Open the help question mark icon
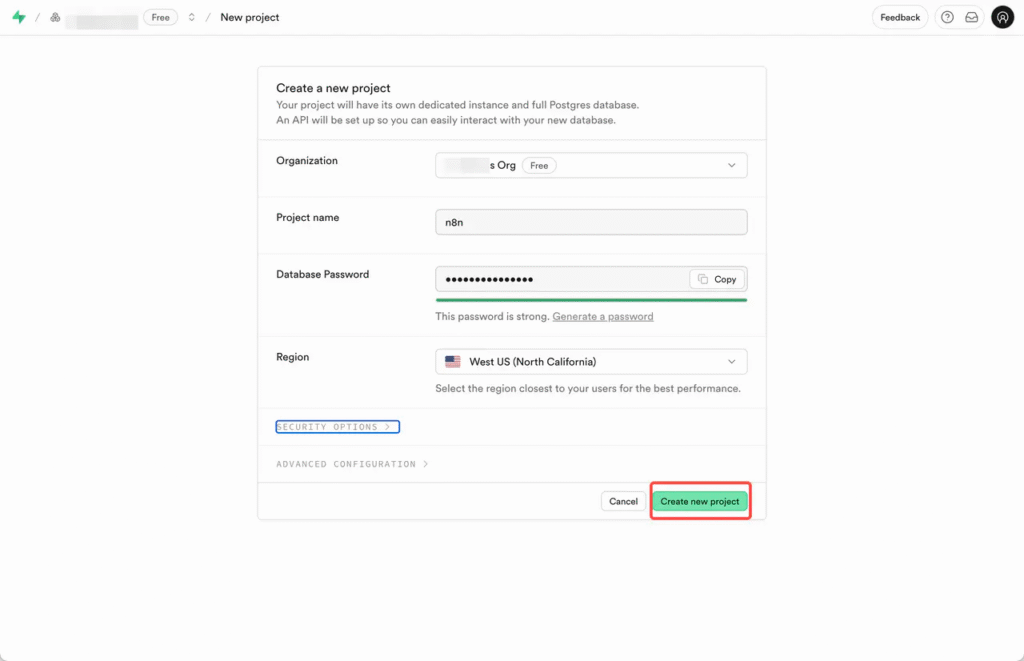Image resolution: width=1024 pixels, height=661 pixels. point(947,17)
